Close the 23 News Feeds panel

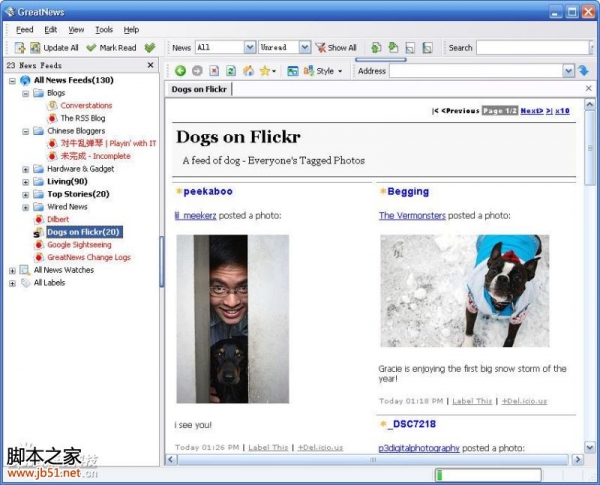coord(150,65)
